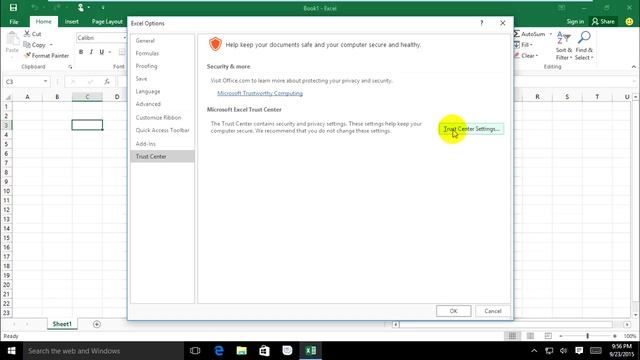640x360 pixels.
Task: Select Customize Ribbon category
Action: [x=162, y=118]
